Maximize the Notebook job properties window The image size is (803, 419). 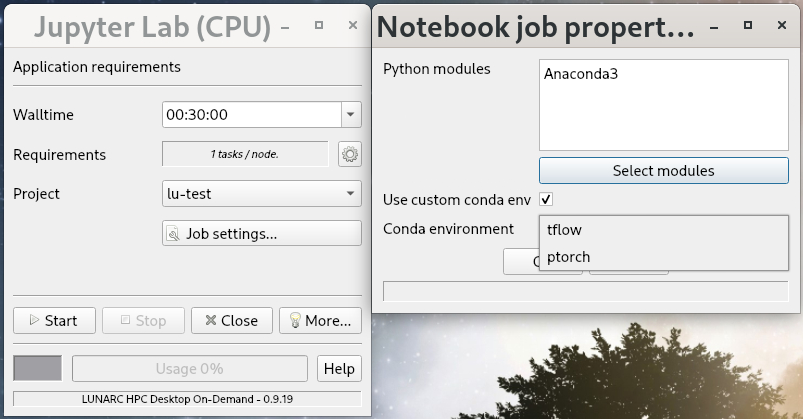point(748,25)
